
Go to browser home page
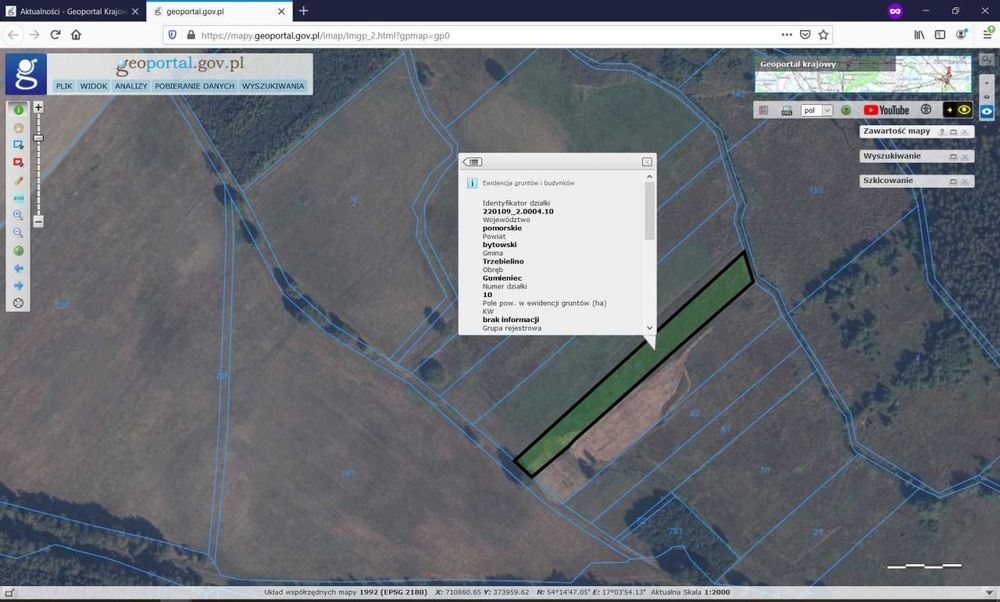76,34
